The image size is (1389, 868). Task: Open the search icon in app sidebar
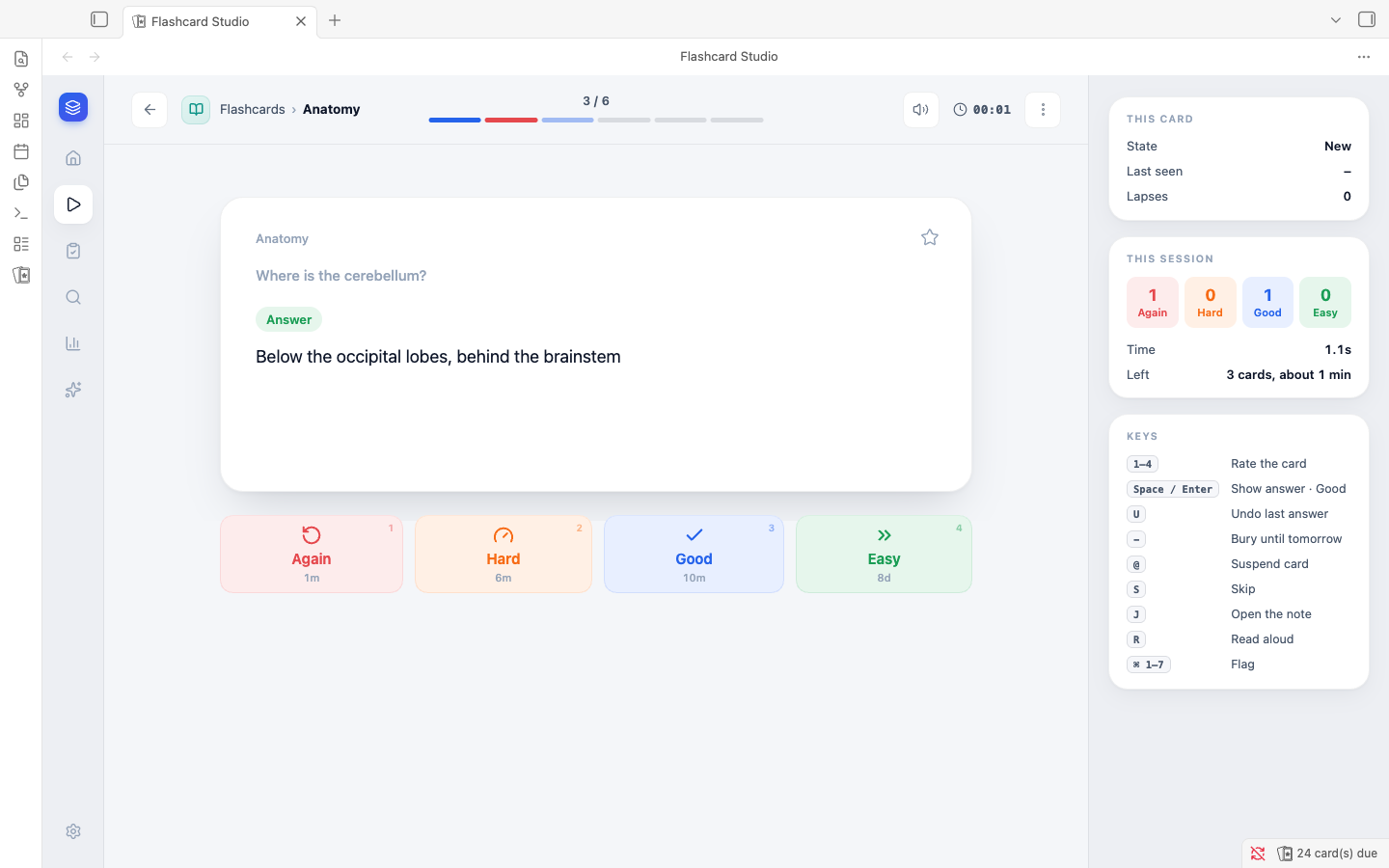tap(73, 297)
